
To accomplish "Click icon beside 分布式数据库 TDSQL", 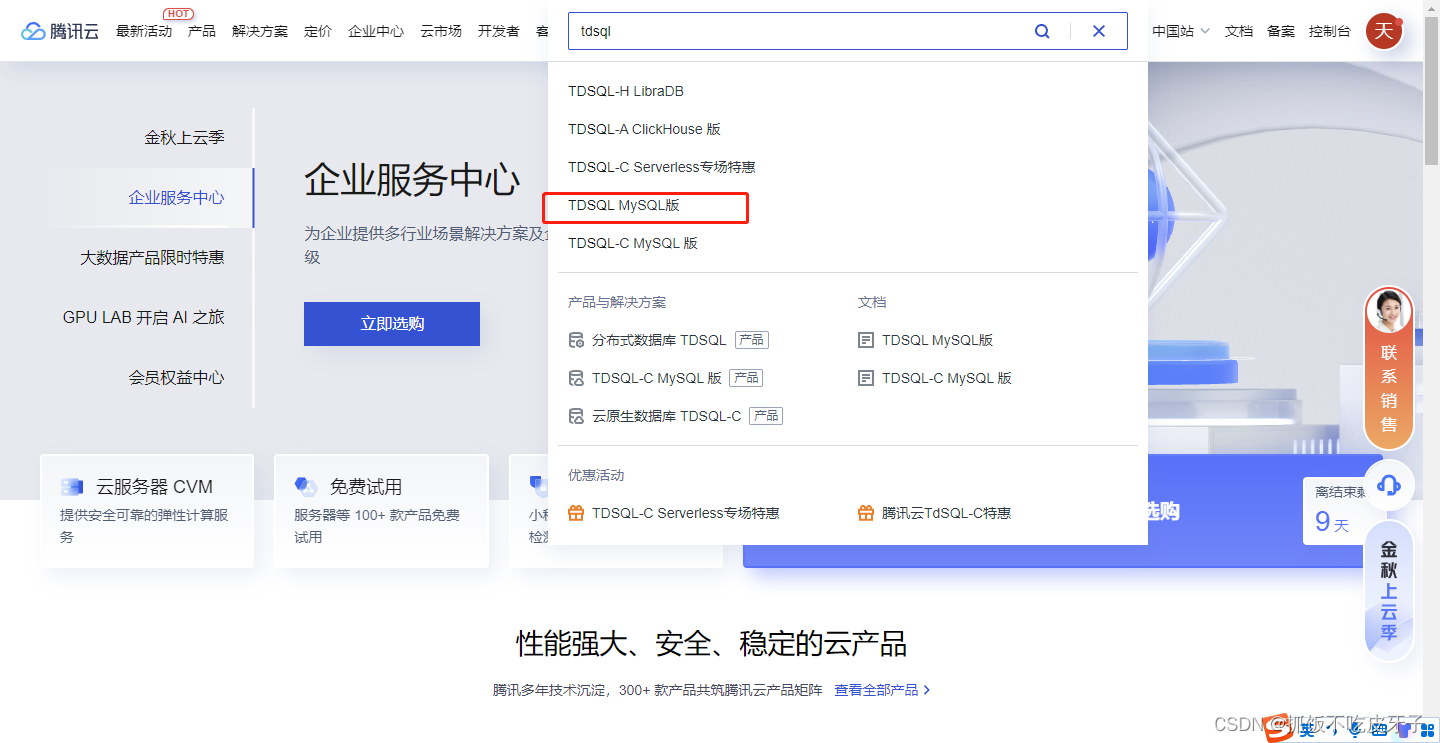I will pos(576,340).
